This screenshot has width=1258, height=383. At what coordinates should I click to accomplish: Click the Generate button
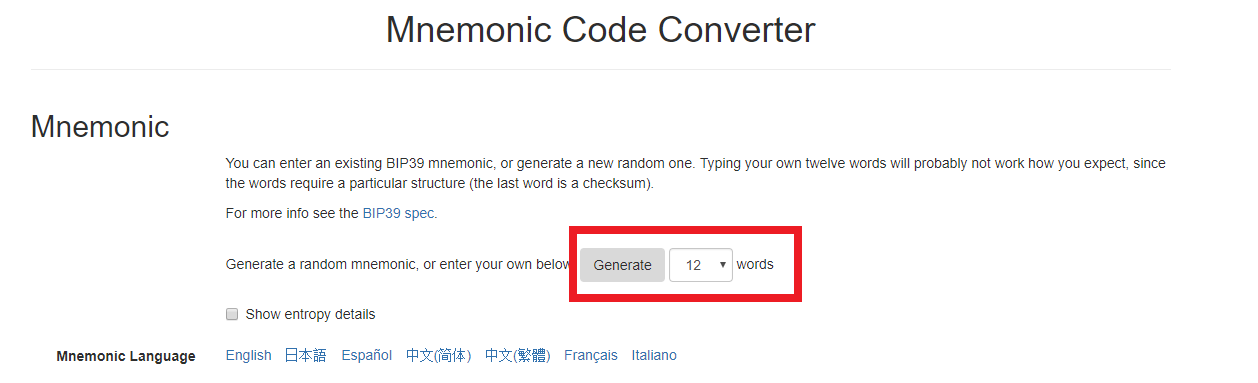coord(622,265)
